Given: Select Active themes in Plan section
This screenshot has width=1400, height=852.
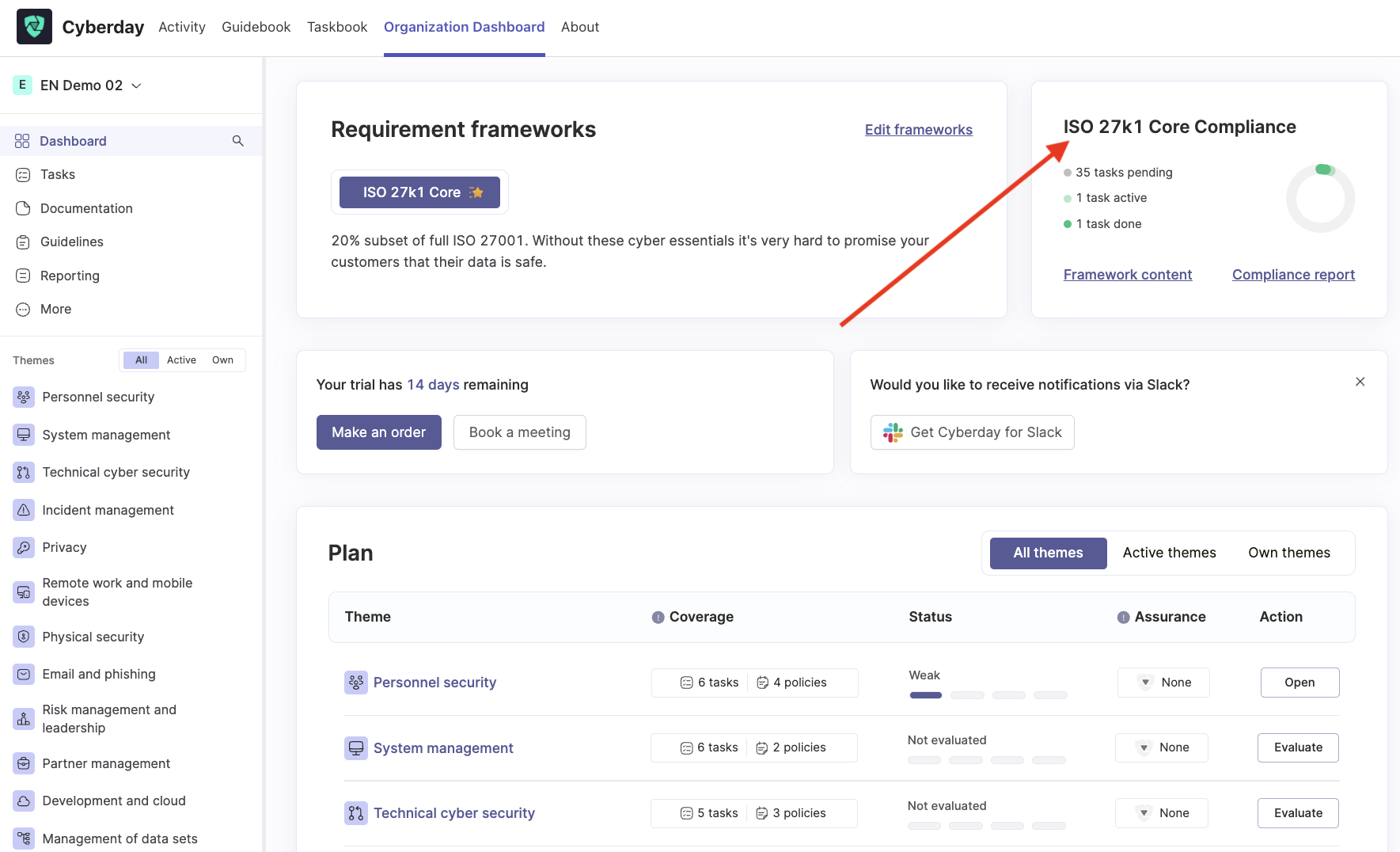Looking at the screenshot, I should pos(1169,553).
